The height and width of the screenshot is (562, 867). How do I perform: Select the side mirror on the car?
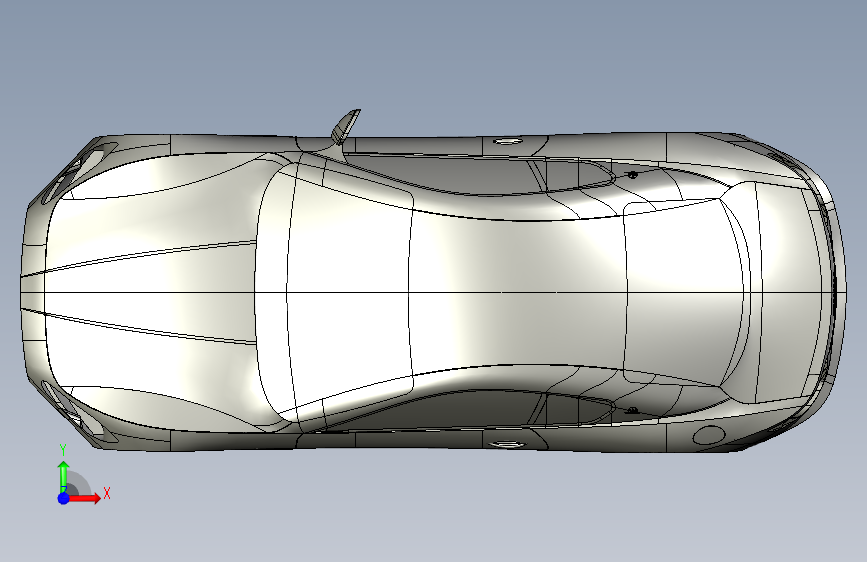point(346,126)
